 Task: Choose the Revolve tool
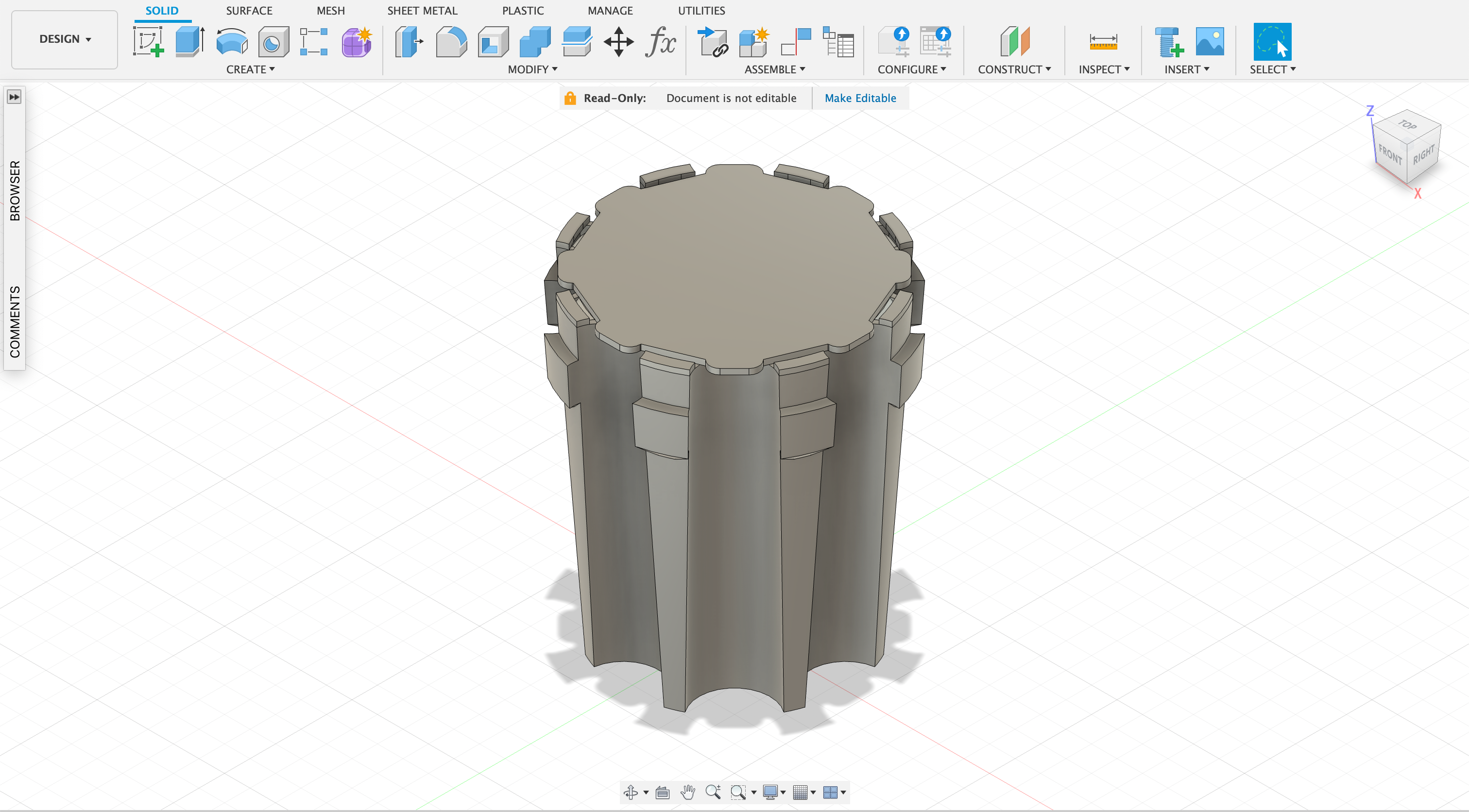coord(232,42)
